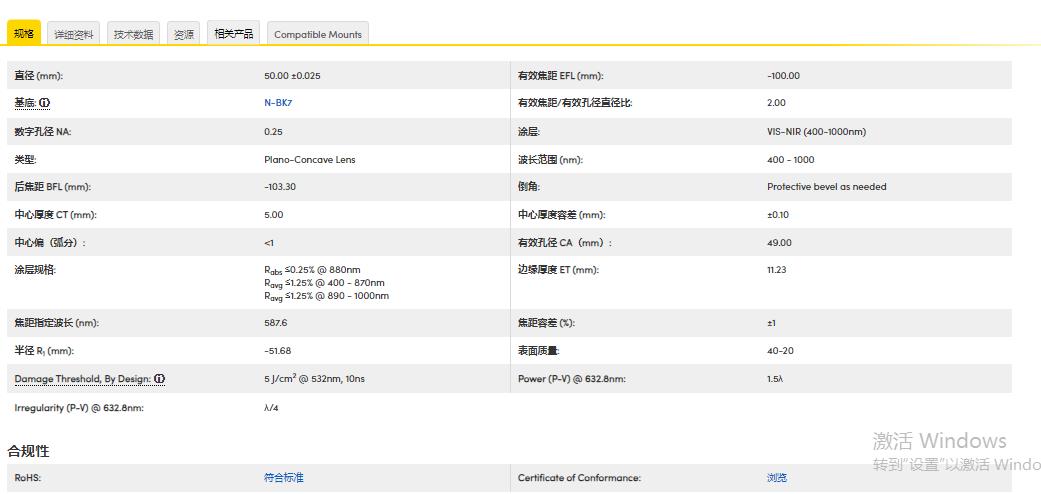Viewport: 1041px width, 494px height.
Task: Click the info icon beside Damage Threshold
Action: tap(159, 379)
